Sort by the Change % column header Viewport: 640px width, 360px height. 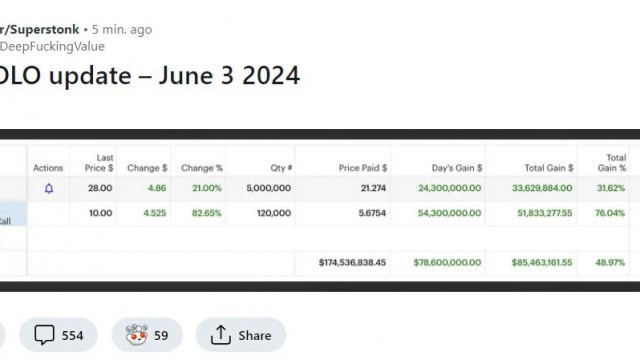[x=202, y=168]
